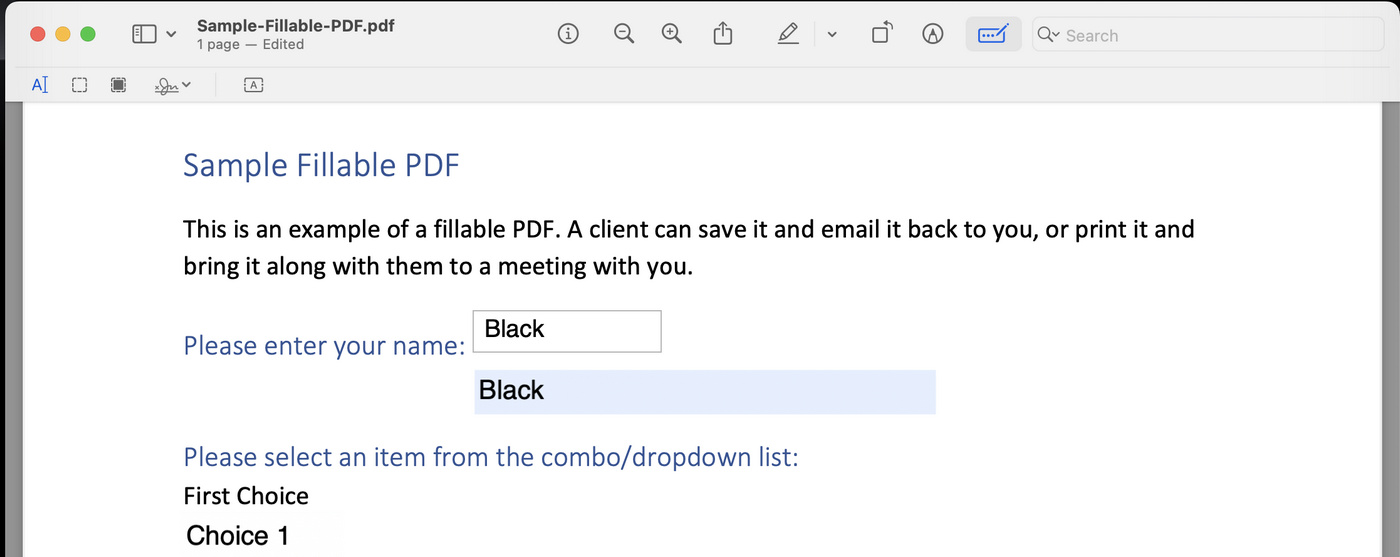Image resolution: width=1400 pixels, height=557 pixels.
Task: Open the Choice 1 combo box
Action: 262,536
